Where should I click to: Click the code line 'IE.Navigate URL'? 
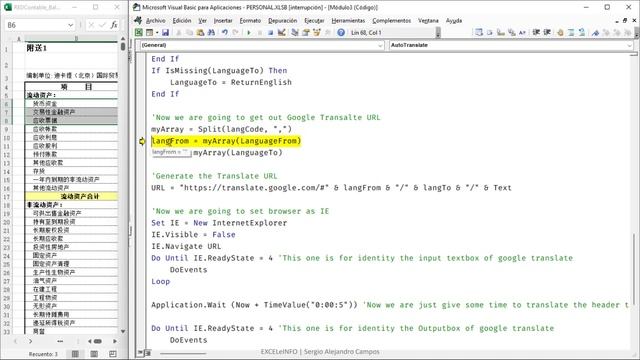186,247
